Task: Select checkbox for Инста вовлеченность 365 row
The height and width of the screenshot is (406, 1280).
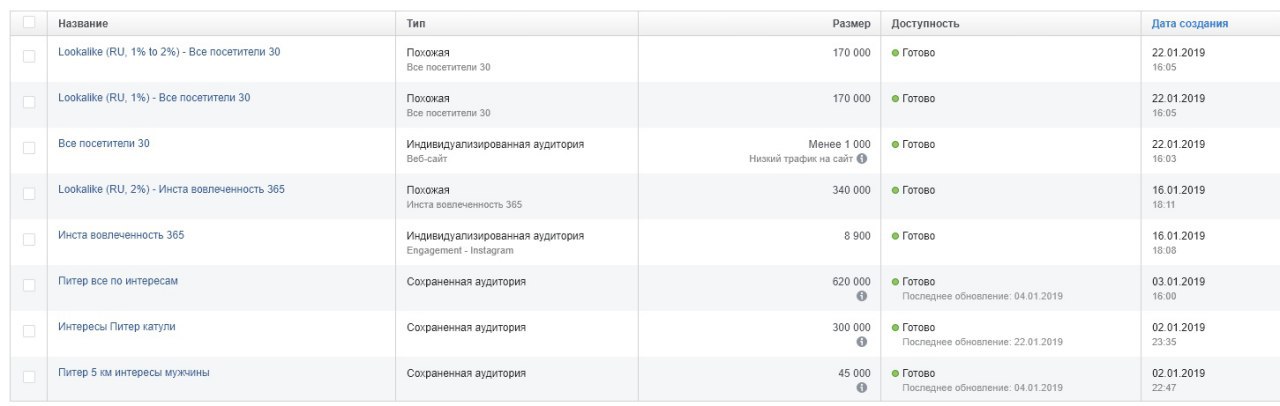Action: point(28,240)
